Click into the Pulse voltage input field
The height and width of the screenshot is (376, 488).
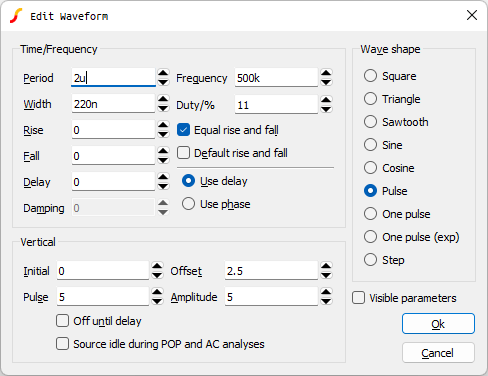(103, 297)
